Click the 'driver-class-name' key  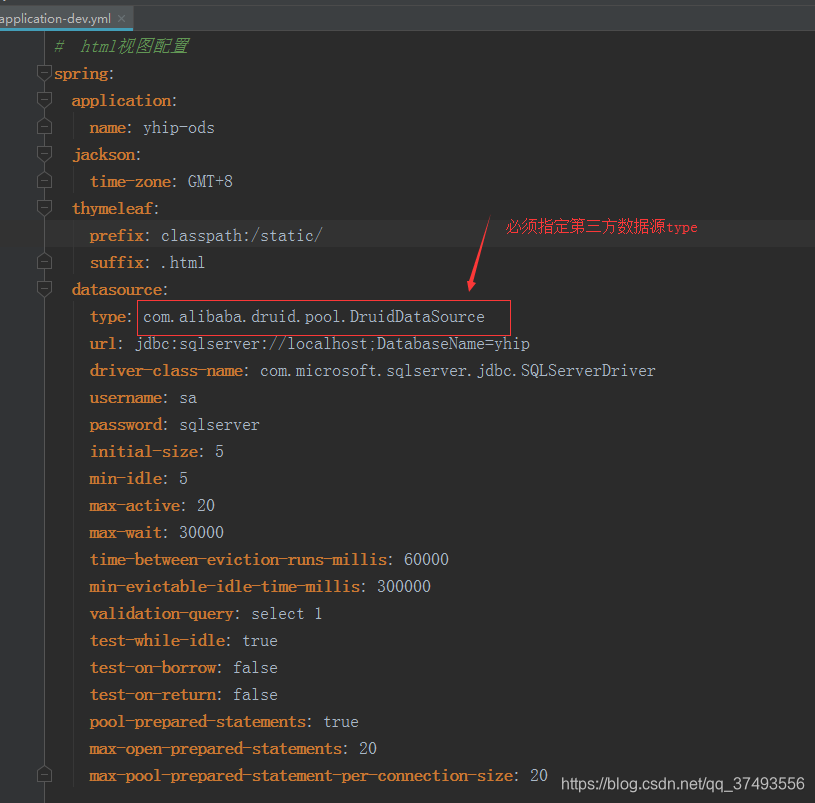coord(166,371)
